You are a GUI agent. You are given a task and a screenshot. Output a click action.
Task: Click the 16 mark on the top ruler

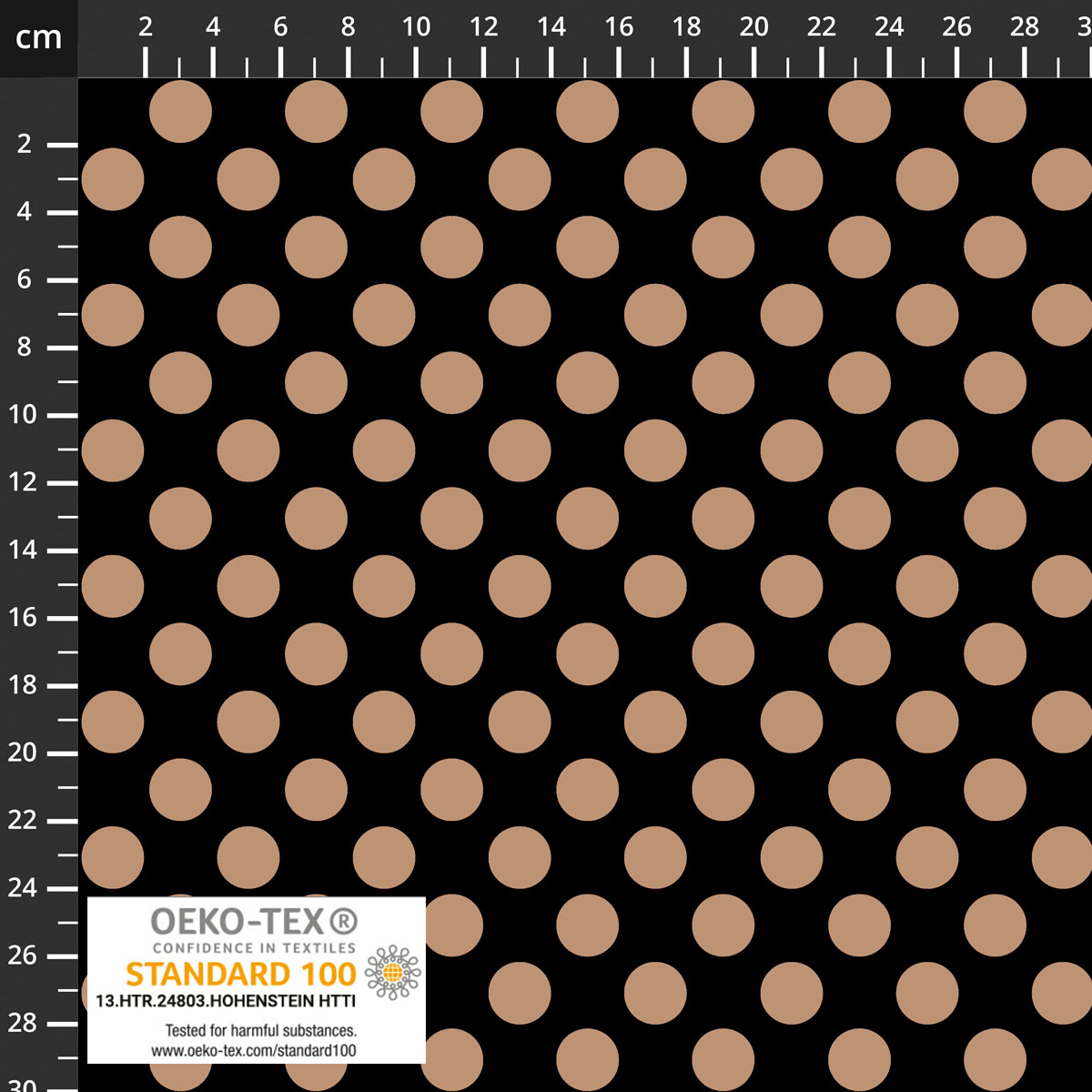[619, 27]
